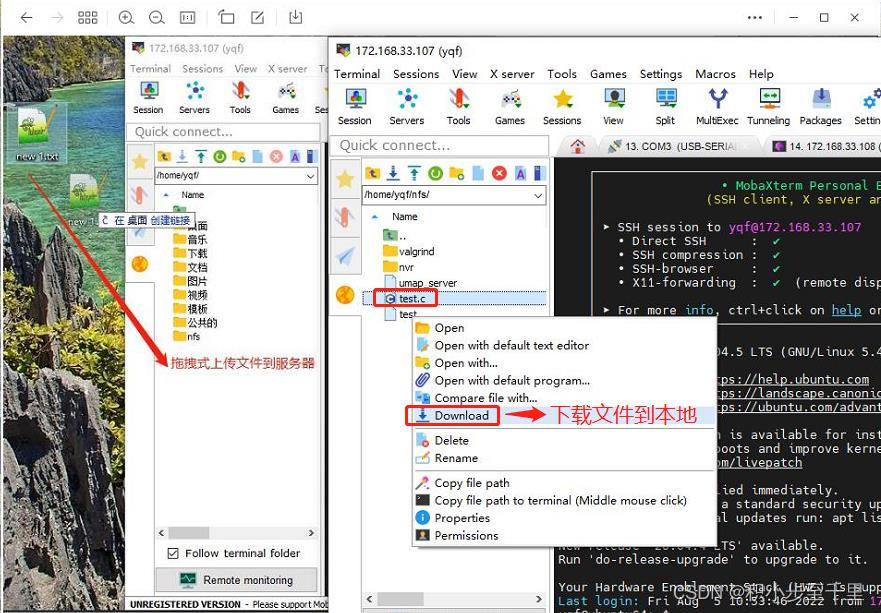Click the View toolbar icon
This screenshot has height=613, width=881.
point(614,106)
